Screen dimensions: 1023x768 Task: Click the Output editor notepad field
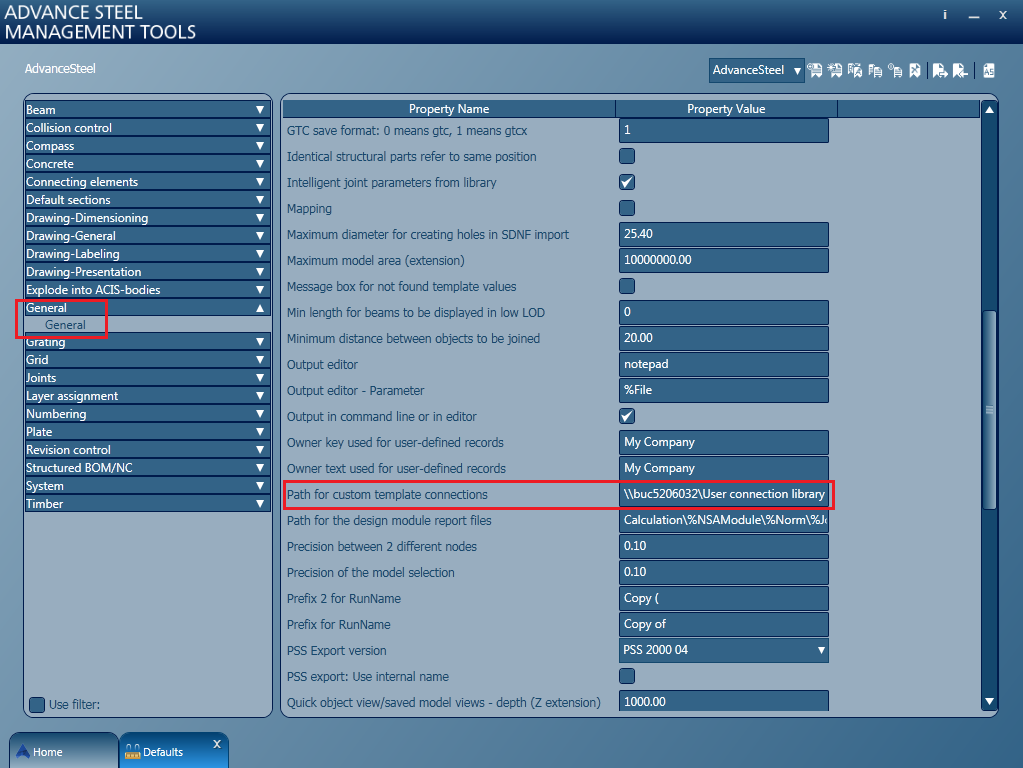pyautogui.click(x=724, y=364)
